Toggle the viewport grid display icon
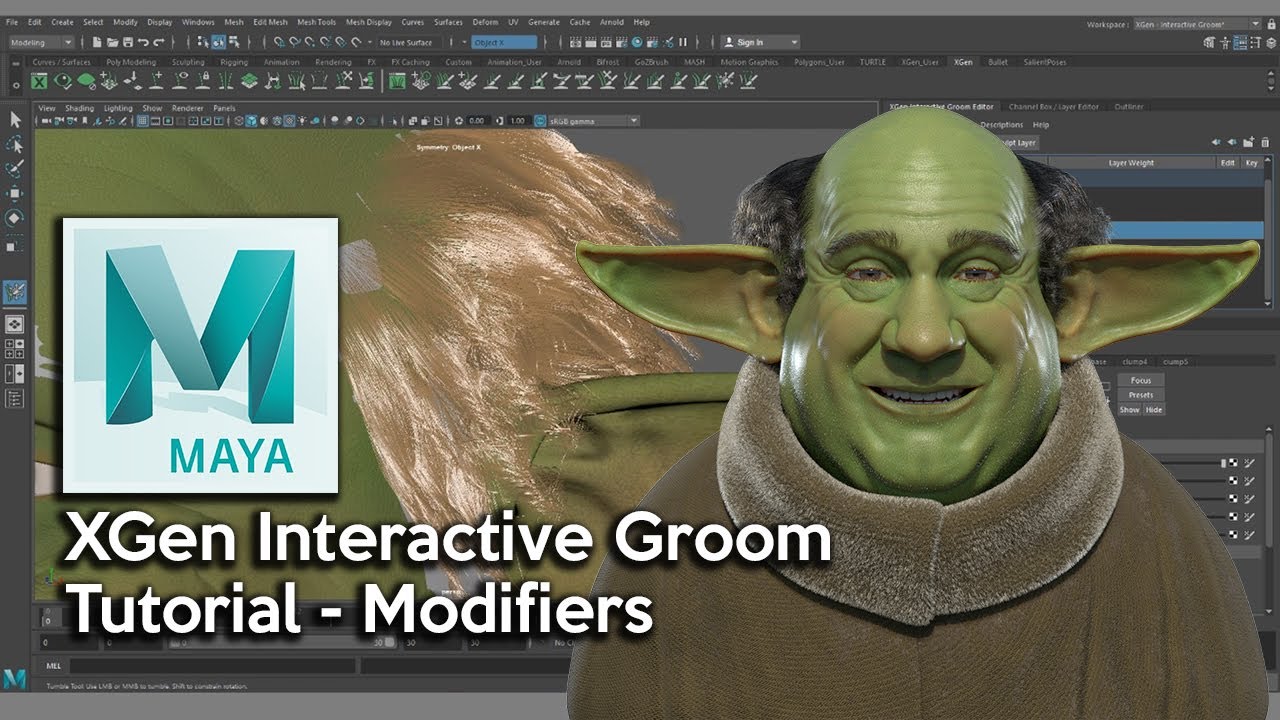 click(x=142, y=121)
